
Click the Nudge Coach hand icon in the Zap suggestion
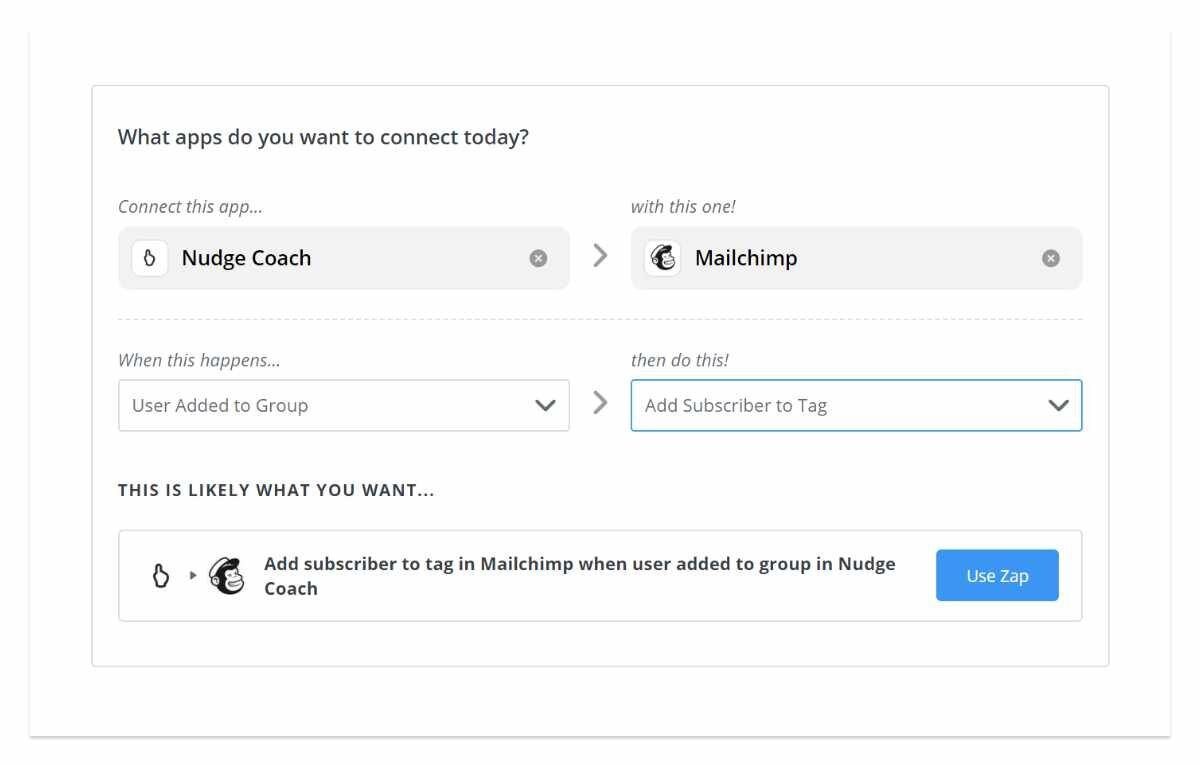point(161,576)
